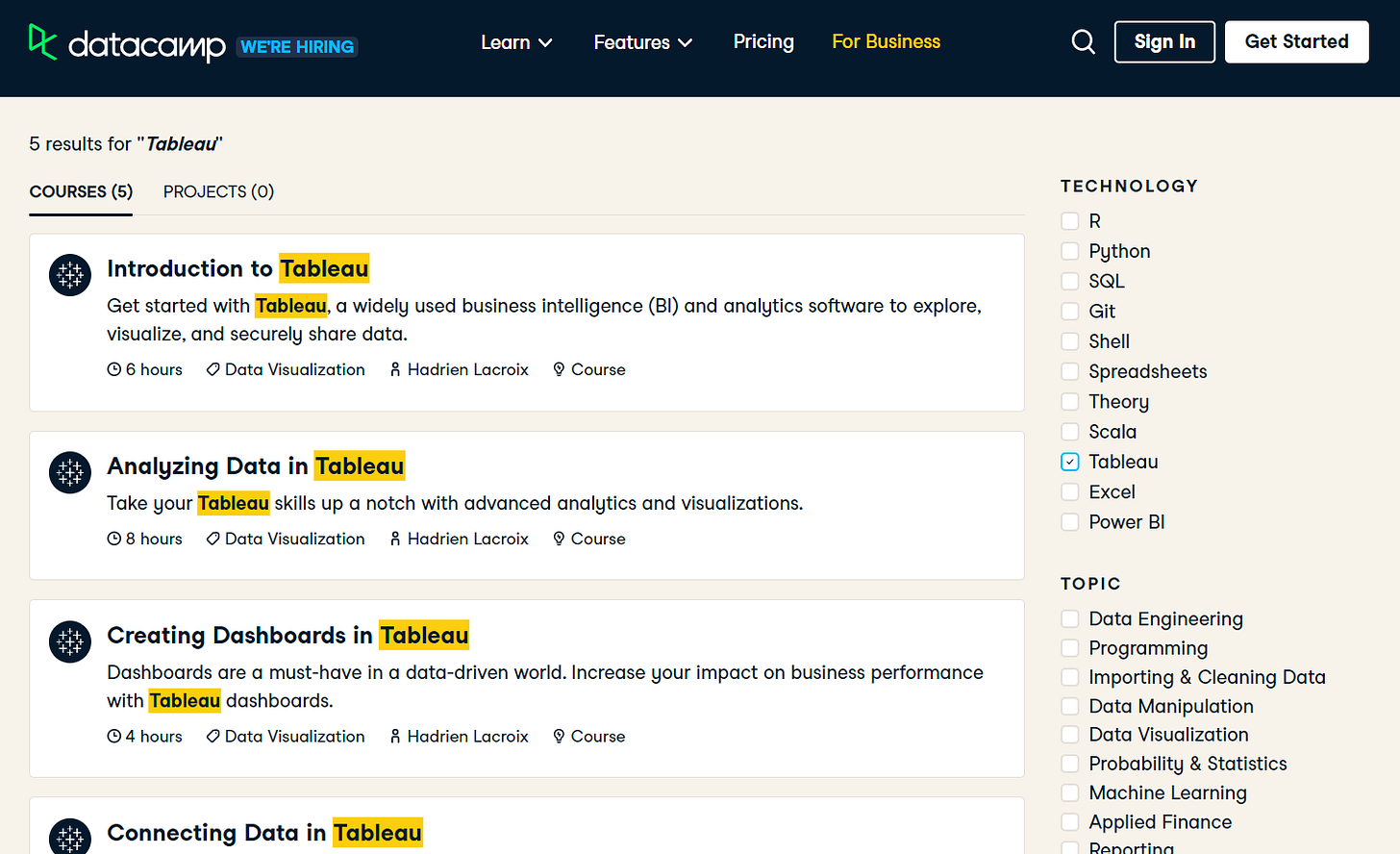Select the Applied Finance topic

[1070, 822]
